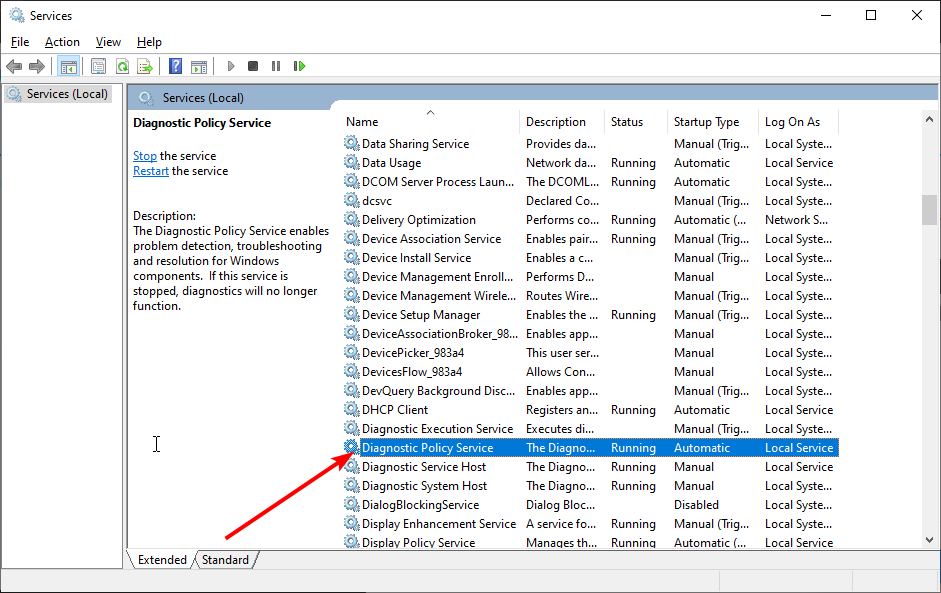Click the gear icon beside DHCP Client
Viewport: 941px width, 593px height.
coord(351,409)
